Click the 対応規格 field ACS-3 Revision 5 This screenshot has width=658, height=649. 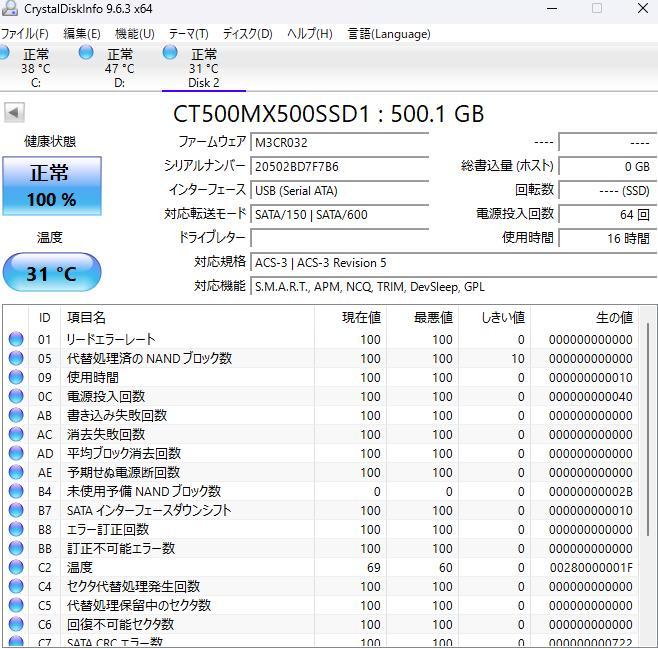454,262
